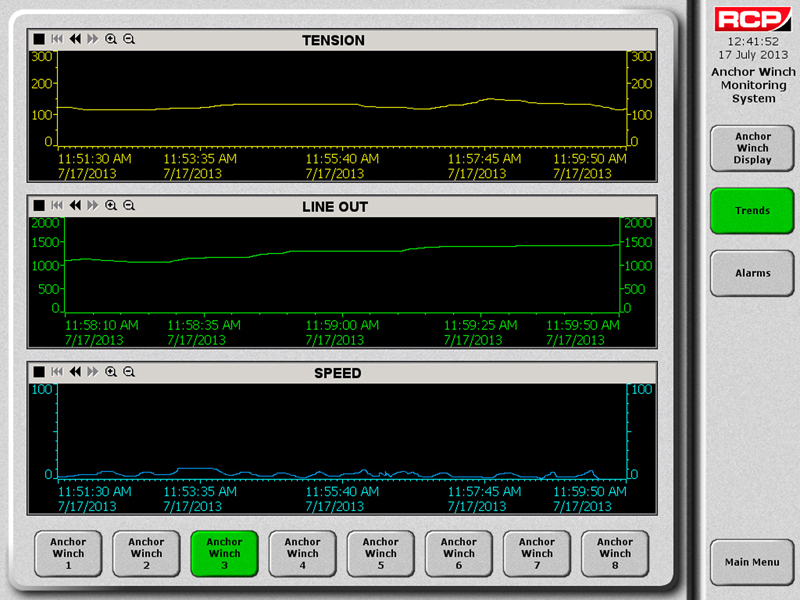Open the Anchor Winch Display page
The width and height of the screenshot is (800, 600).
[x=752, y=148]
